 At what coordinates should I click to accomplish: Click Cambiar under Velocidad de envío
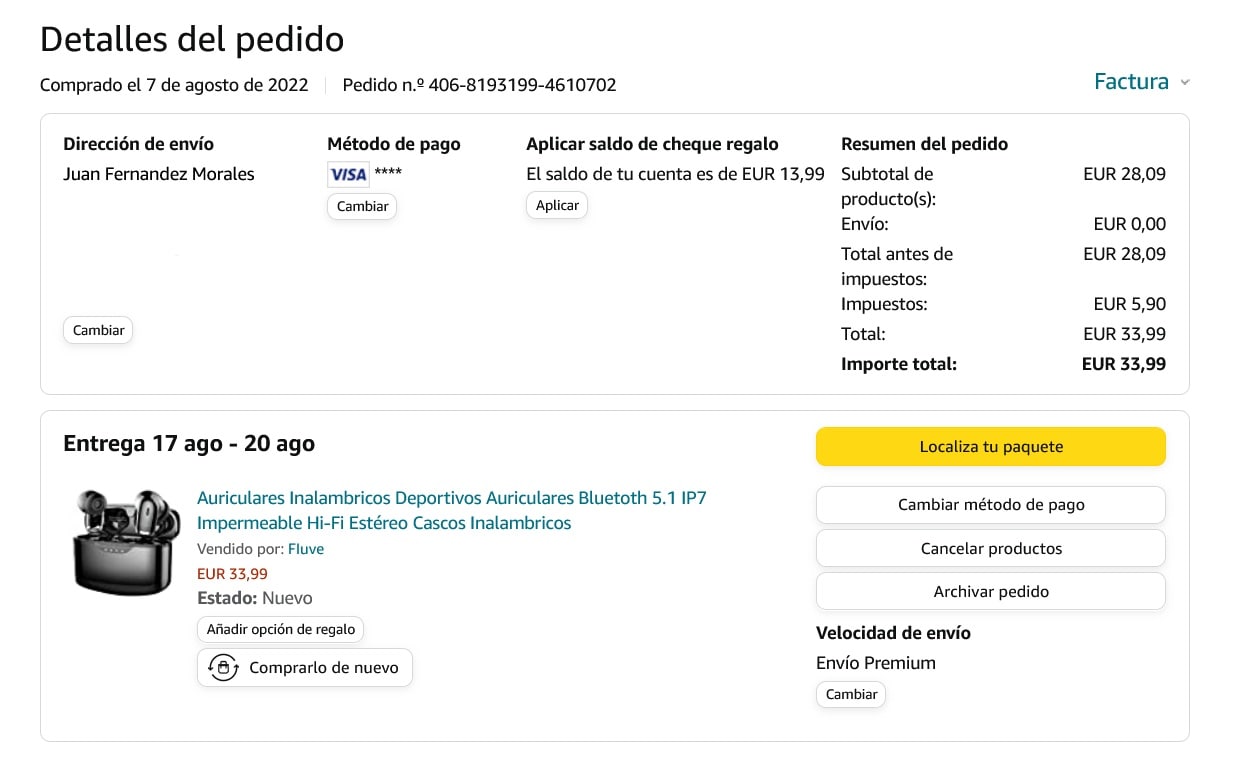(851, 694)
